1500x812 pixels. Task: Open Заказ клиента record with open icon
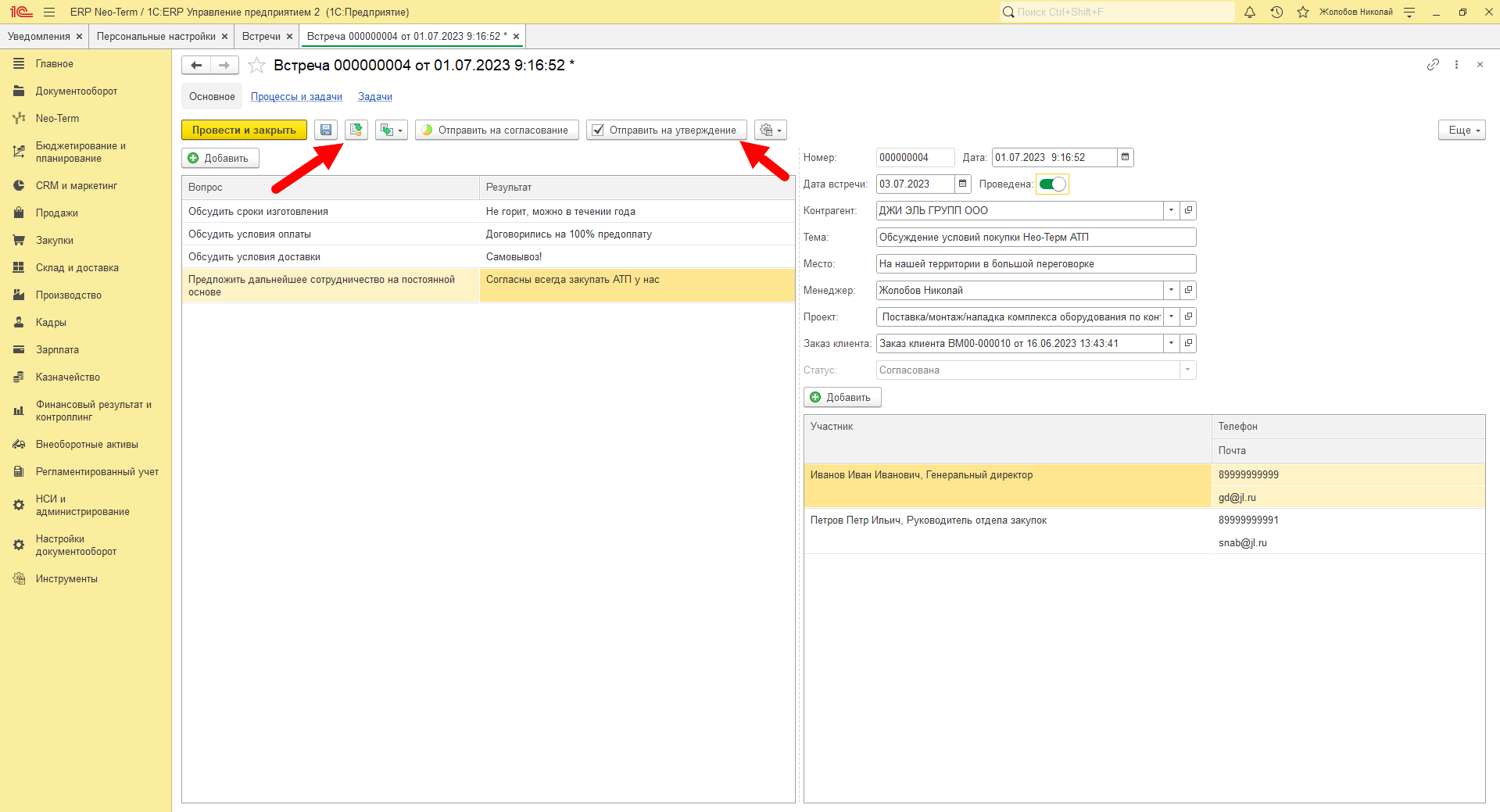[x=1188, y=343]
